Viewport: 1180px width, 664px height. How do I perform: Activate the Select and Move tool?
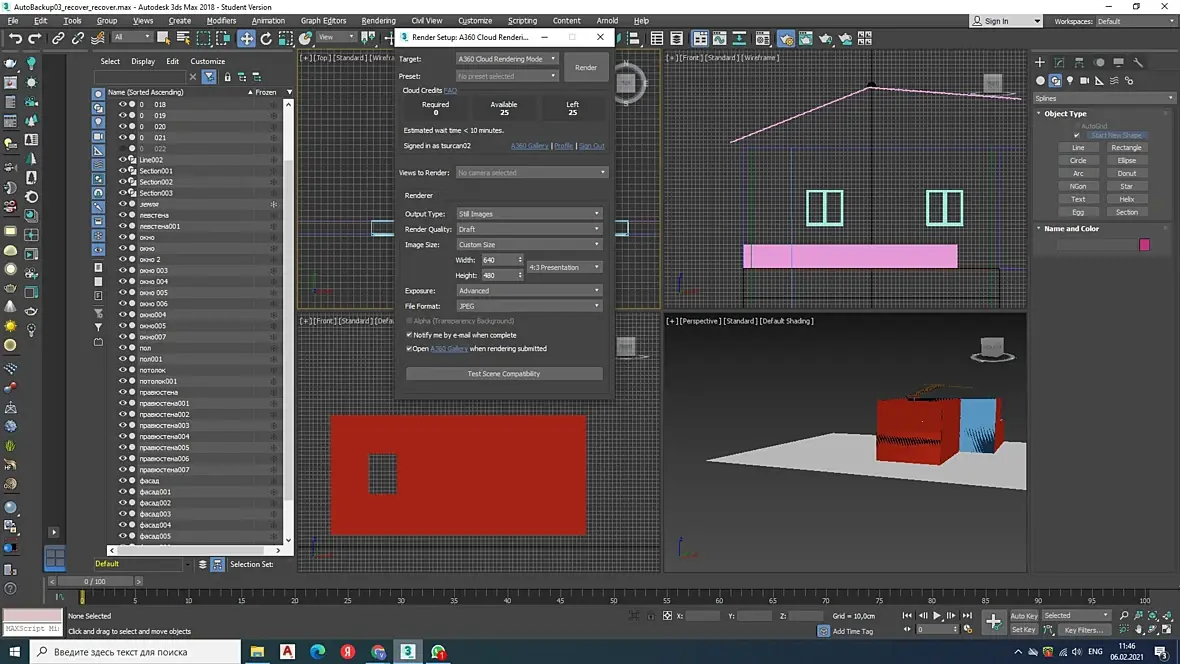click(246, 38)
